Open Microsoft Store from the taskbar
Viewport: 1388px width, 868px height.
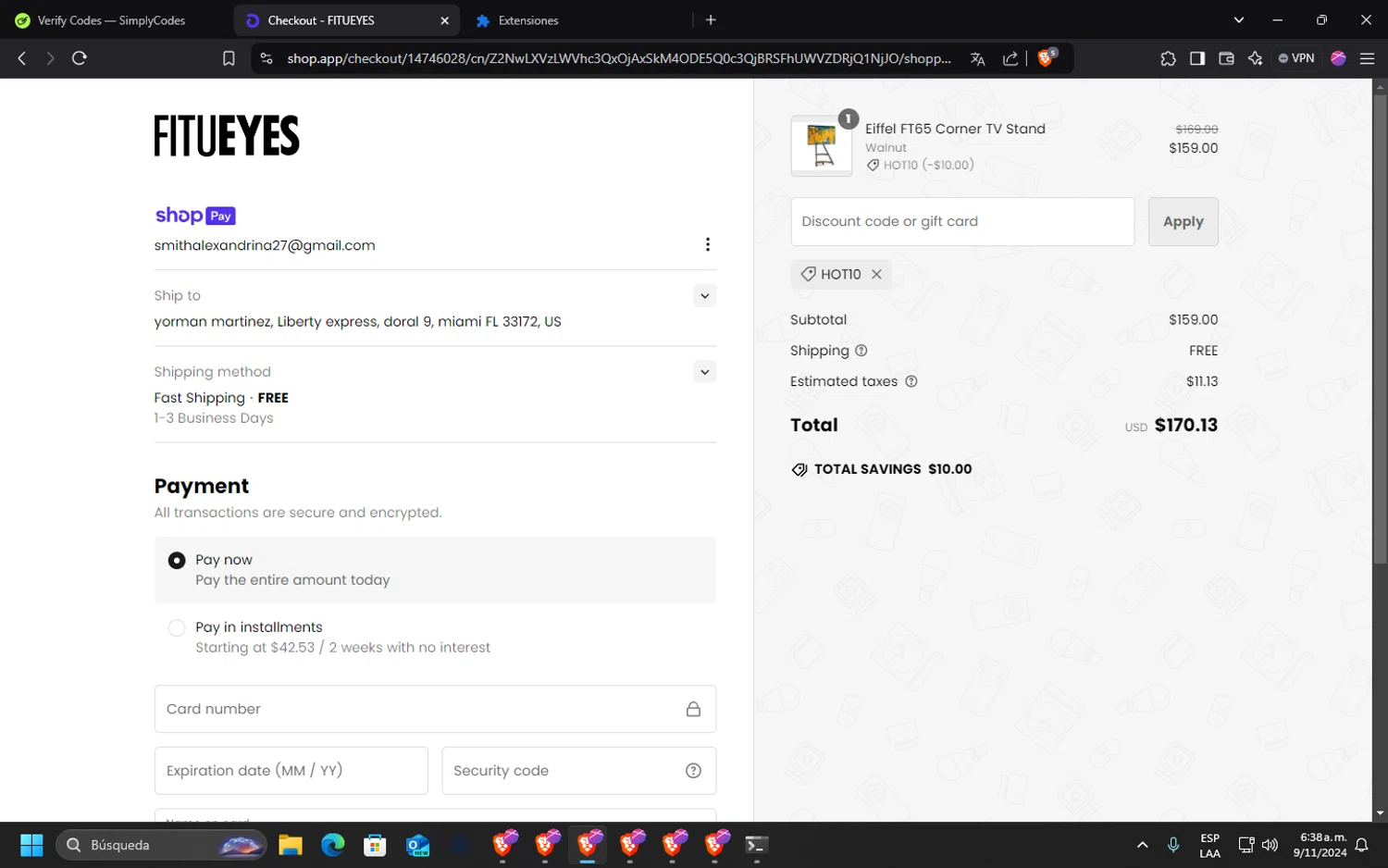375,845
